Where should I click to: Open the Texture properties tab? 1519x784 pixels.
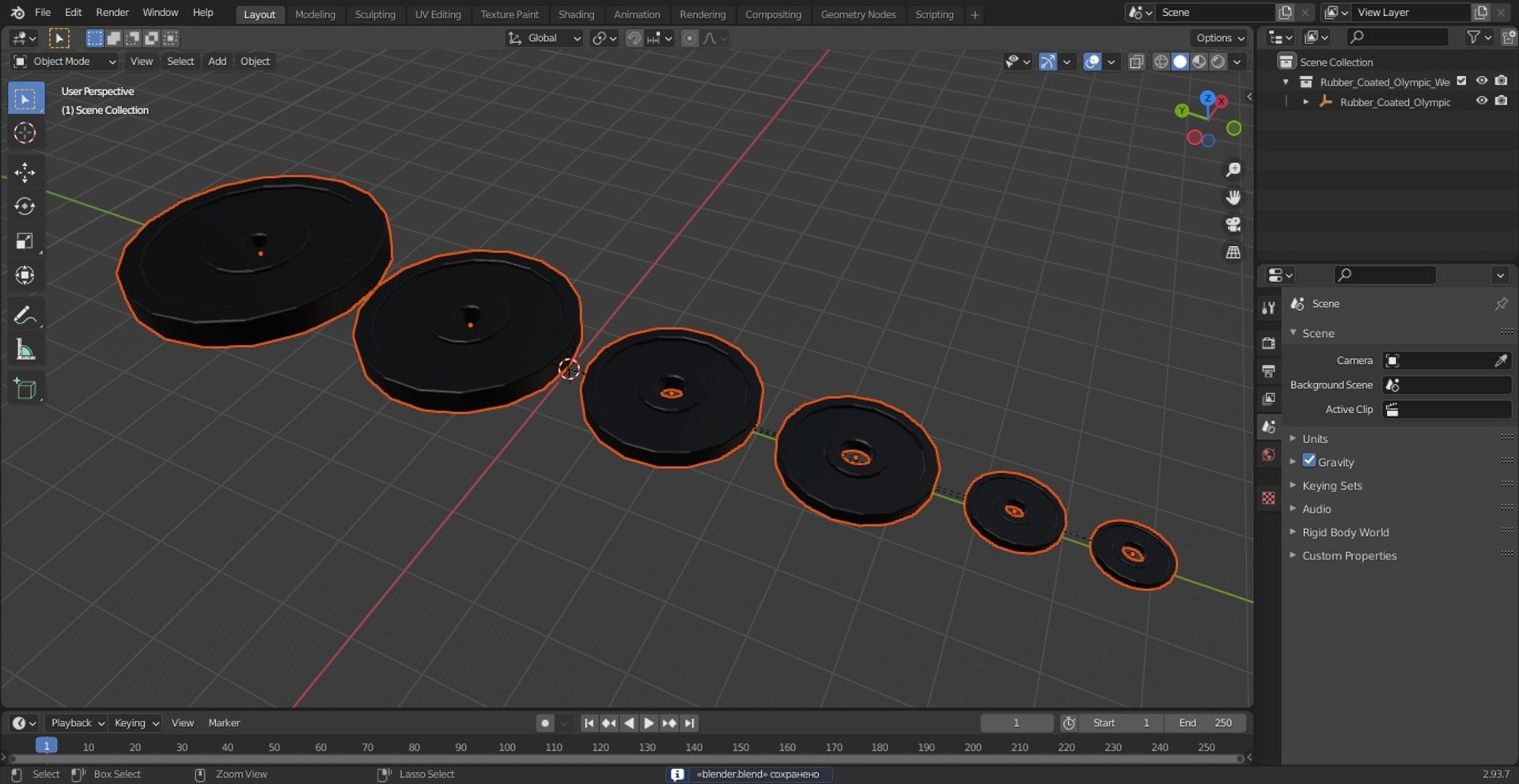pyautogui.click(x=1269, y=498)
